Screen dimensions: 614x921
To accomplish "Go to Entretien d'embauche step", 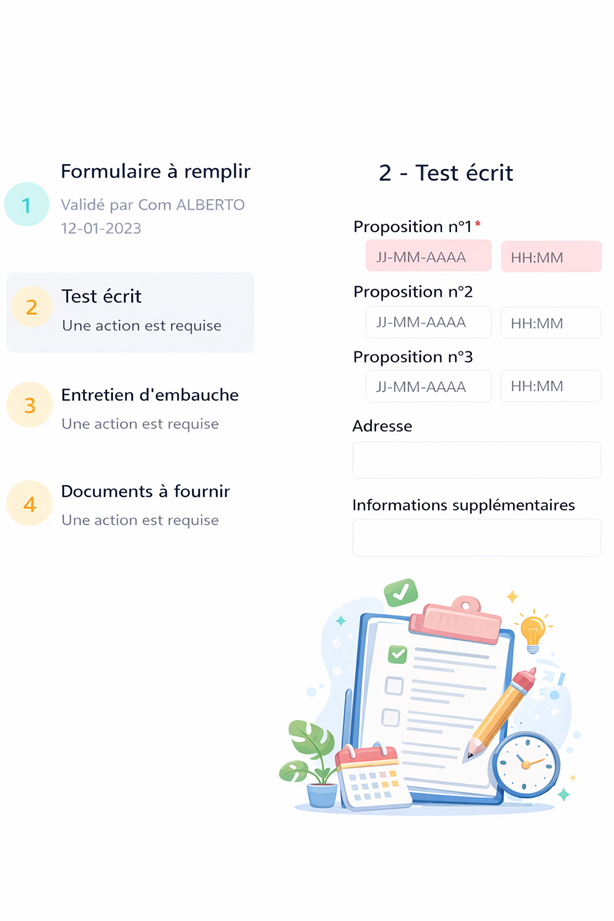I will 150,395.
